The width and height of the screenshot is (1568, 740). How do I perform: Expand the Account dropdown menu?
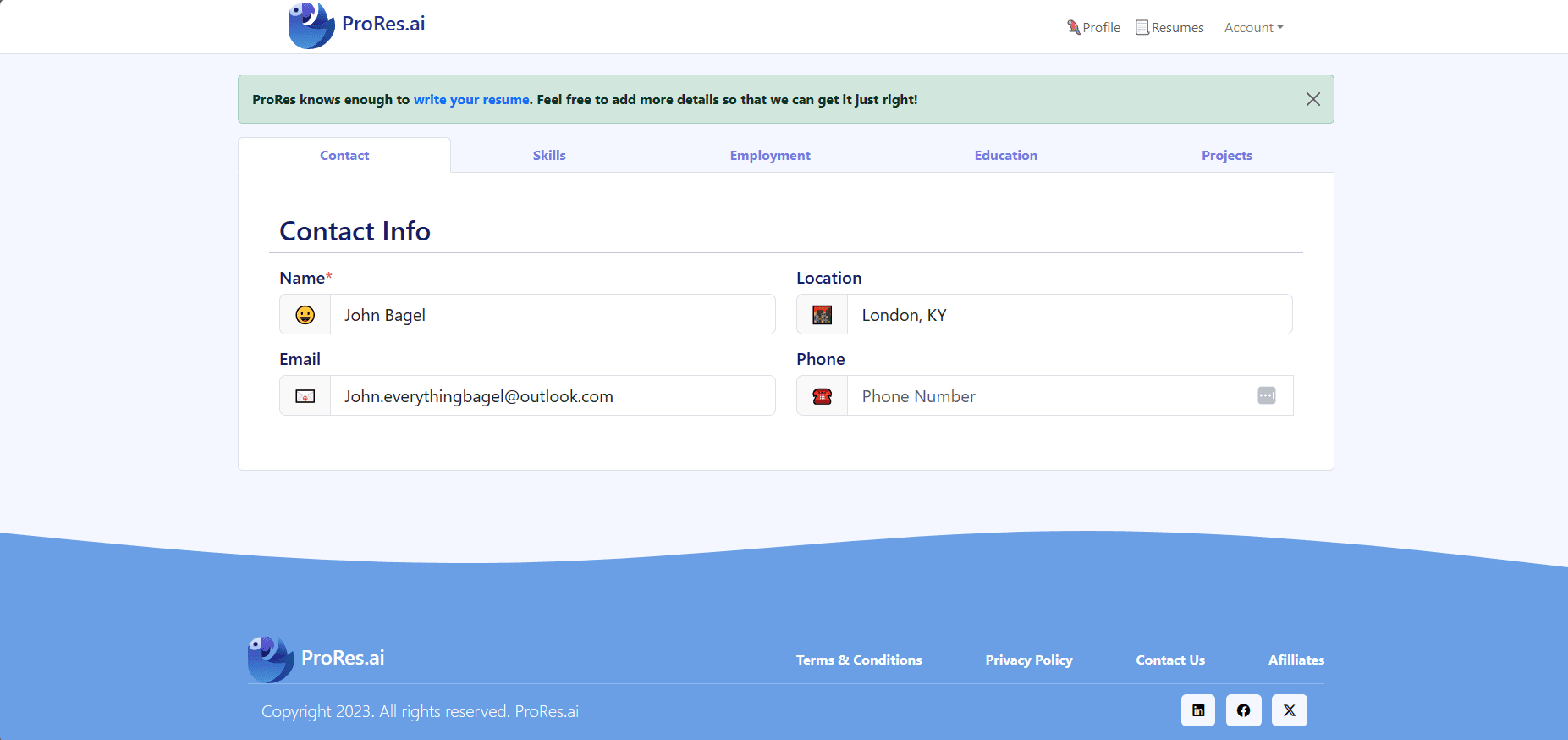click(1253, 28)
